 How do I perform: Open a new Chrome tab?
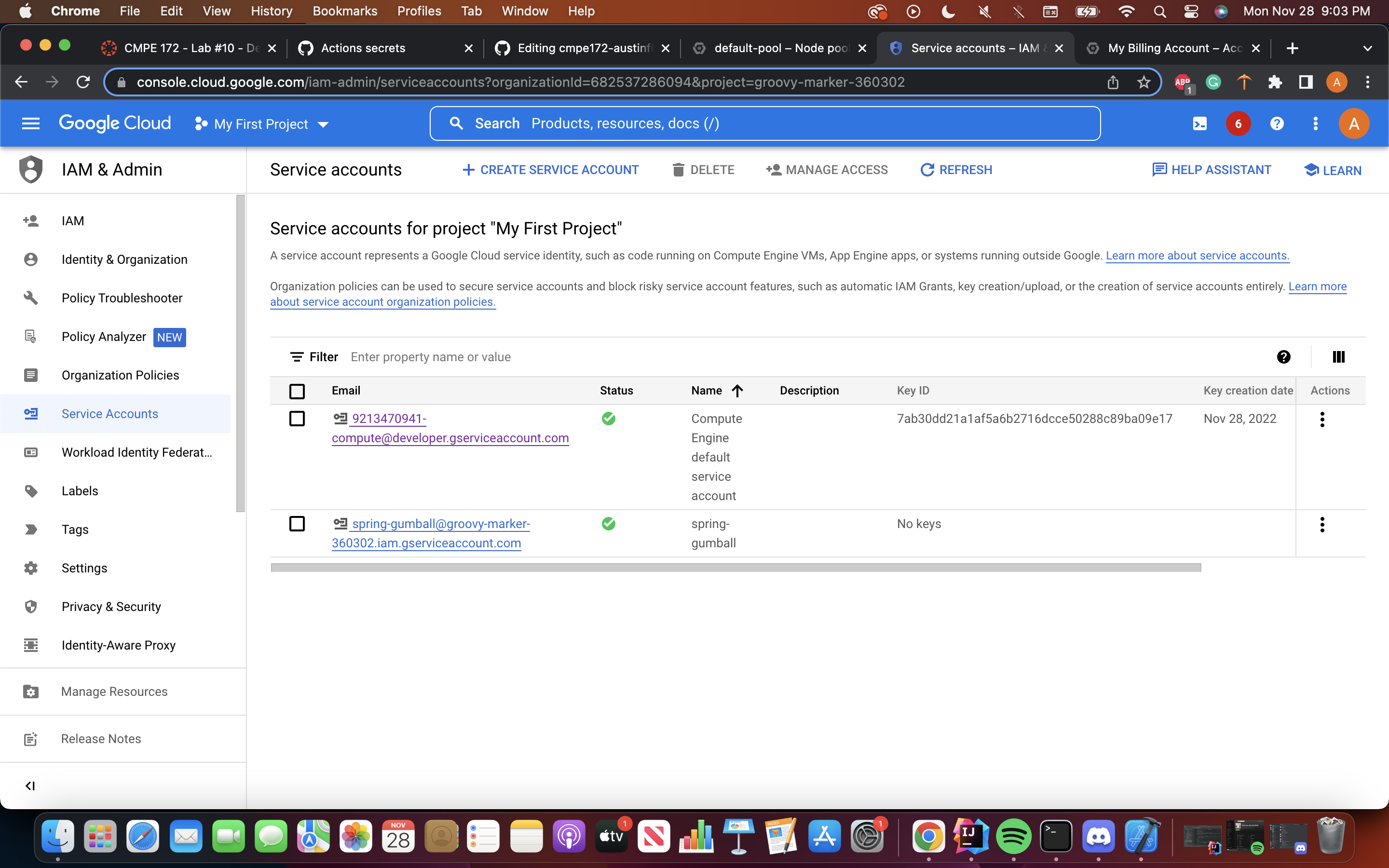(x=1293, y=48)
